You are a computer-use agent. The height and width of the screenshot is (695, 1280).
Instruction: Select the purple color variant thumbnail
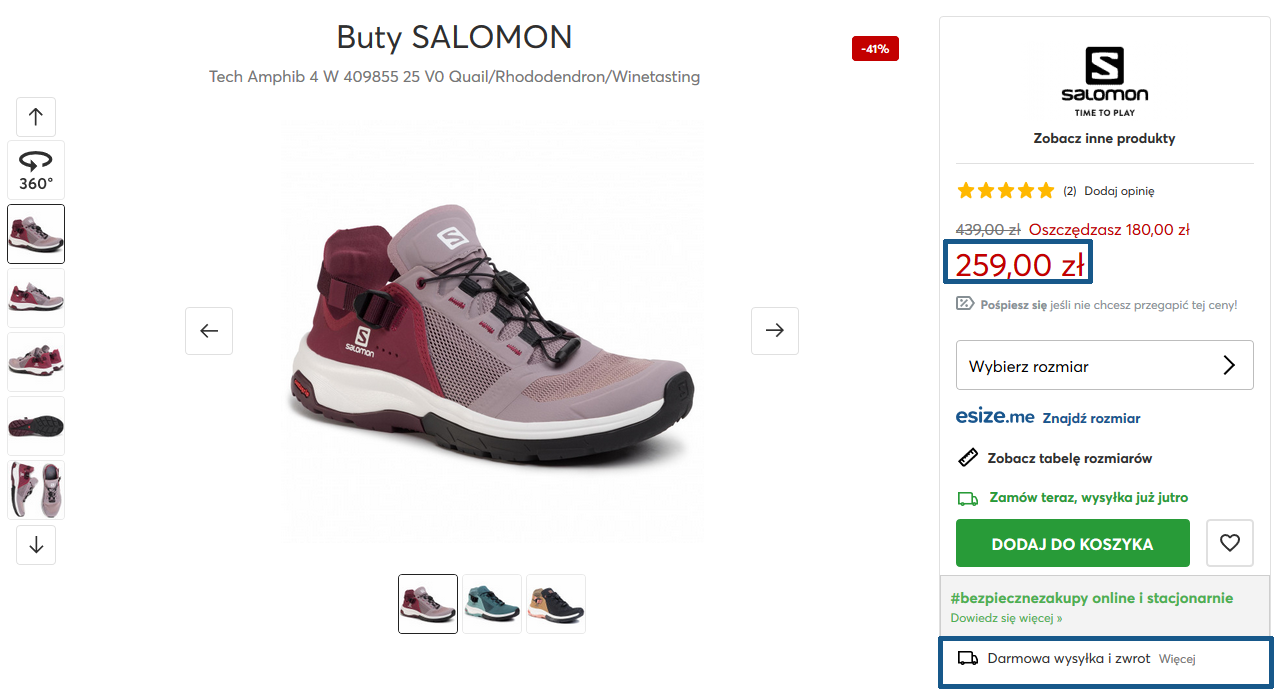click(x=428, y=604)
